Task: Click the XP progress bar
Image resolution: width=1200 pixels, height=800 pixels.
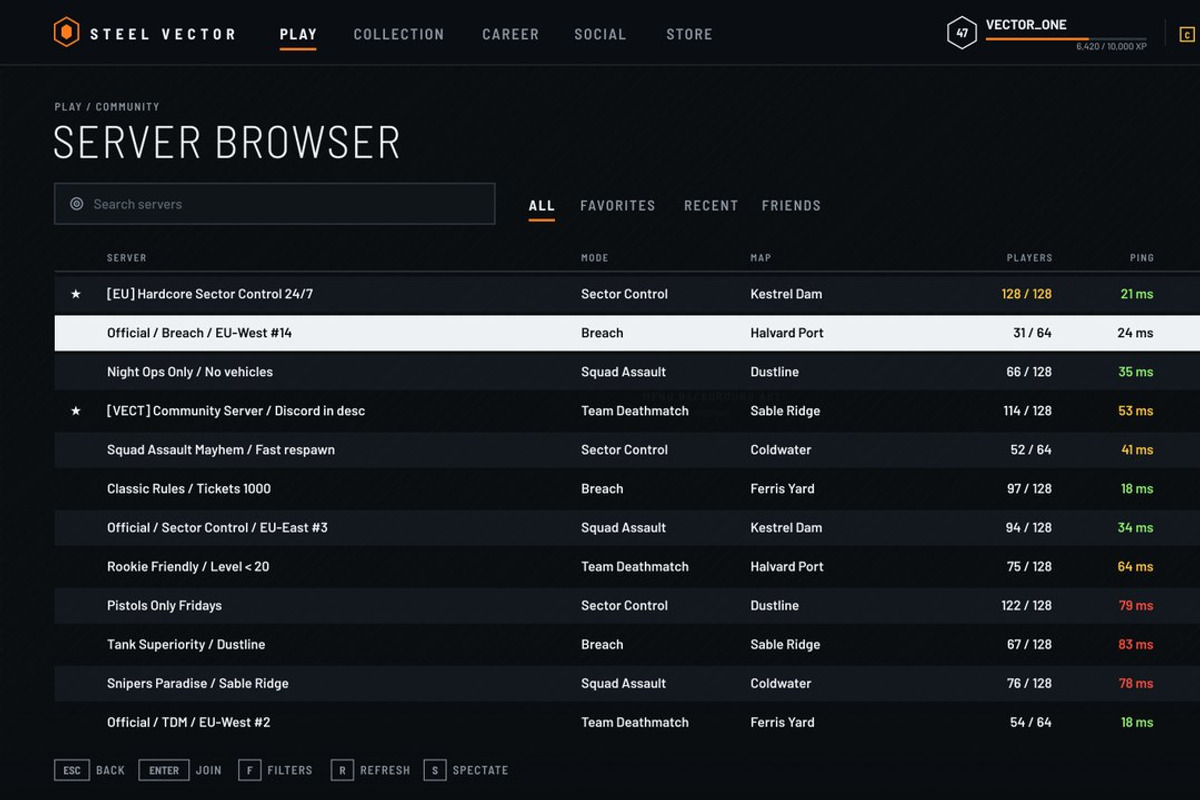Action: (1066, 39)
